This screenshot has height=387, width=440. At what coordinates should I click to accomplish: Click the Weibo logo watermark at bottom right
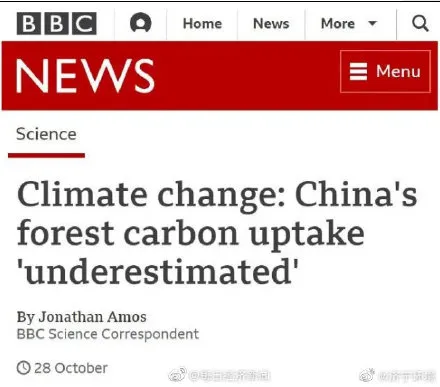[x=367, y=375]
